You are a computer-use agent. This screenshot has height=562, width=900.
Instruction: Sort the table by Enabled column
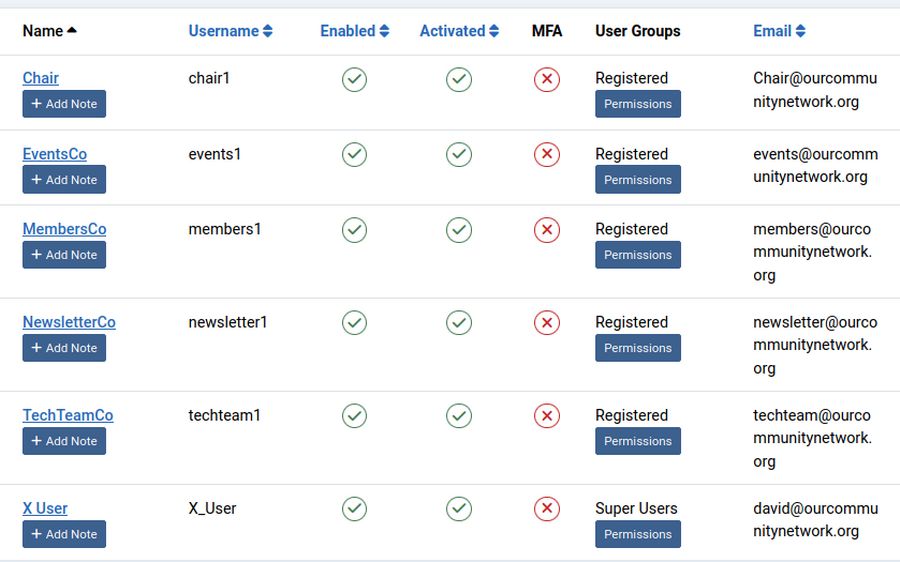click(354, 31)
